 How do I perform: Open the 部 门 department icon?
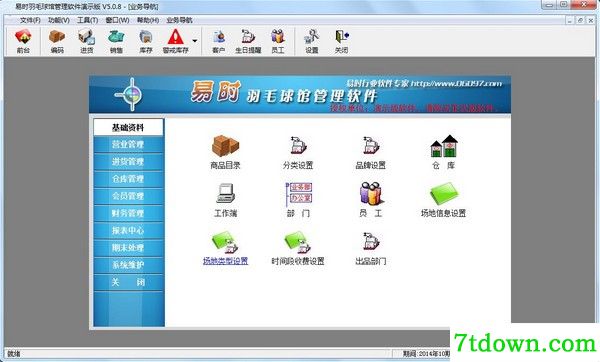[298, 194]
